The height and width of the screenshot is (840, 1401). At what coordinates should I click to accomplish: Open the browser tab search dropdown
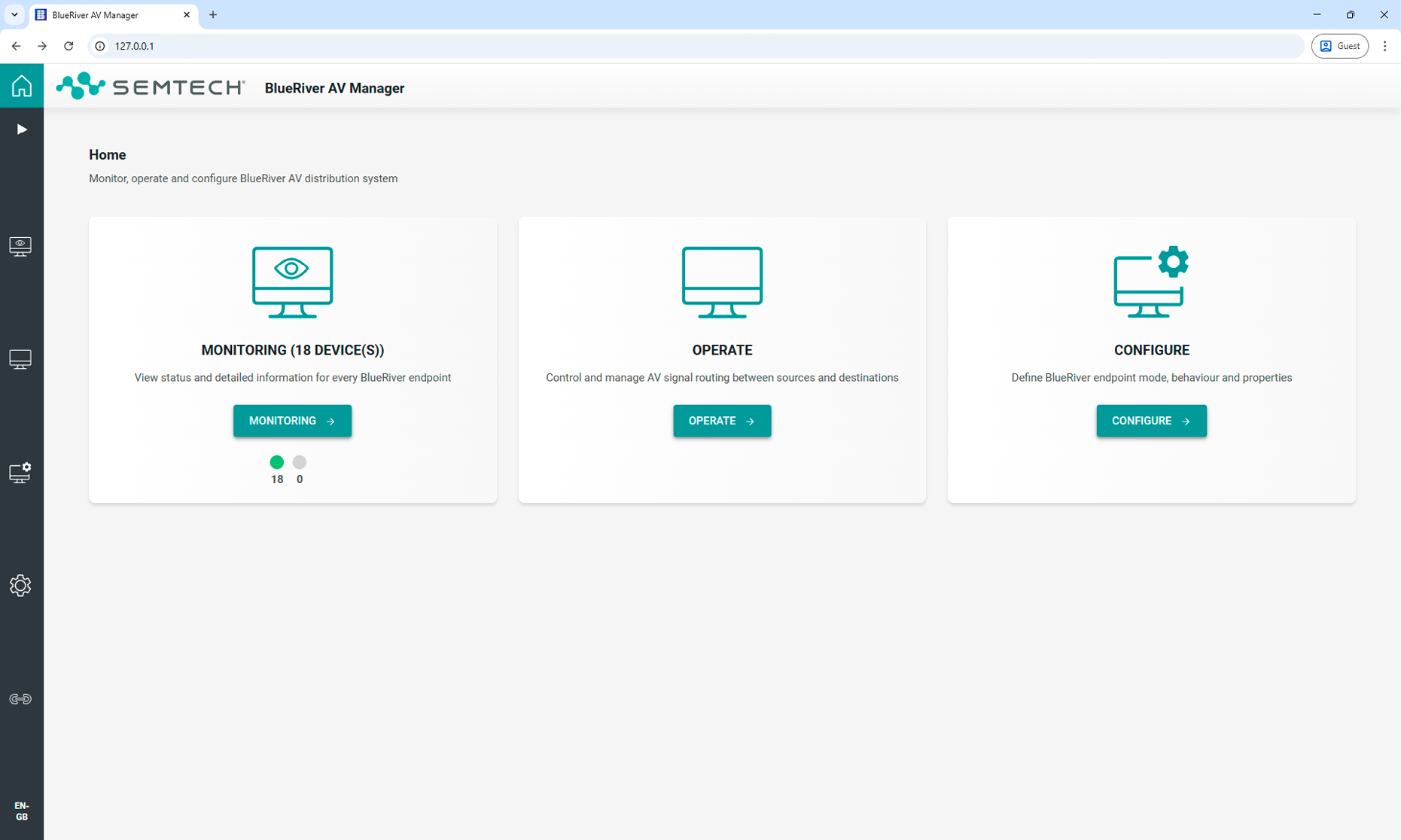[x=14, y=15]
